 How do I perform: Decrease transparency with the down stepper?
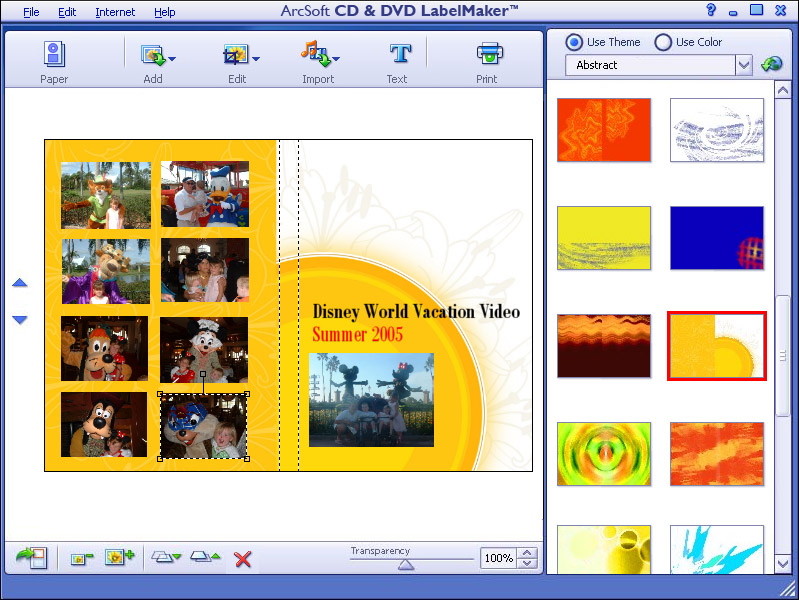coord(527,563)
